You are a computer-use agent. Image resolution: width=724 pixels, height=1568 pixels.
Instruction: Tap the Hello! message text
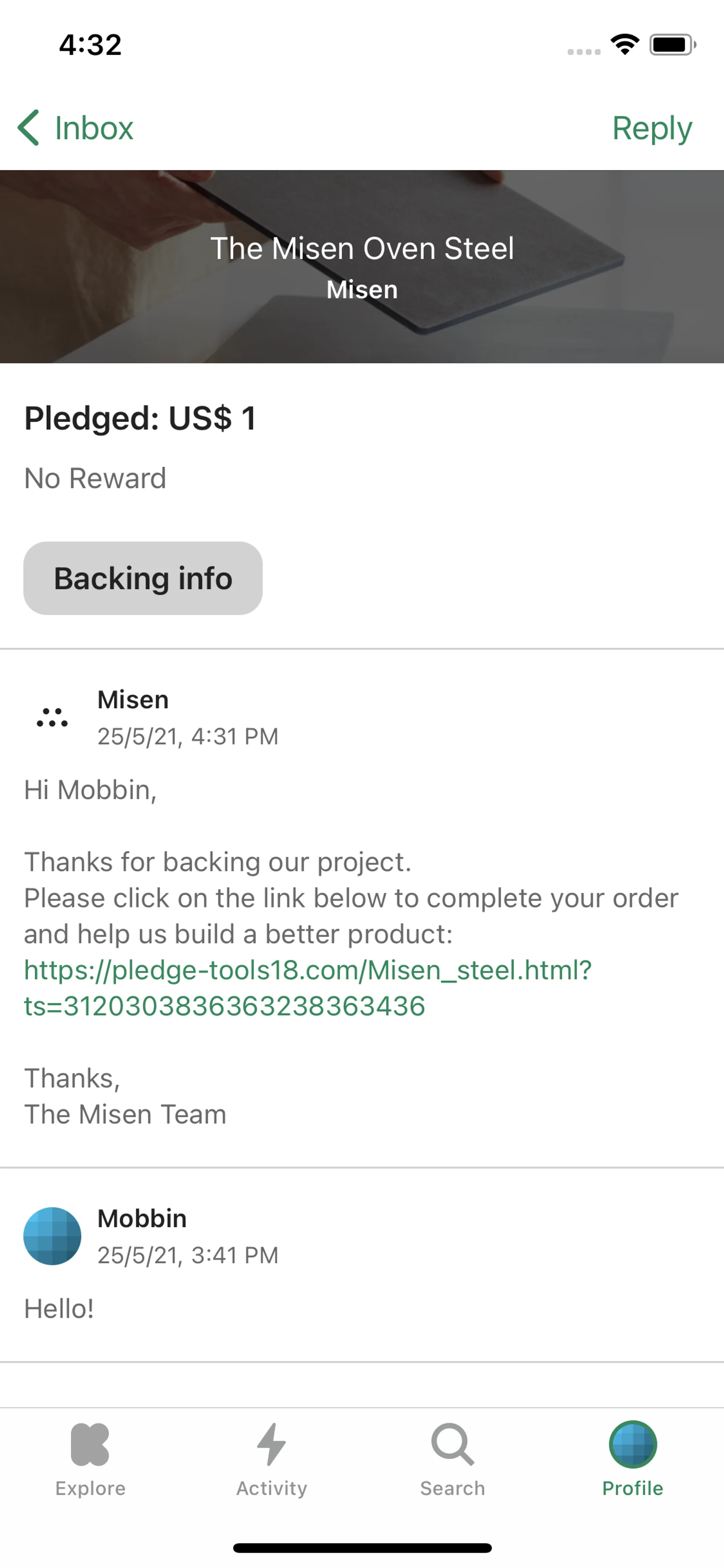click(x=59, y=1309)
